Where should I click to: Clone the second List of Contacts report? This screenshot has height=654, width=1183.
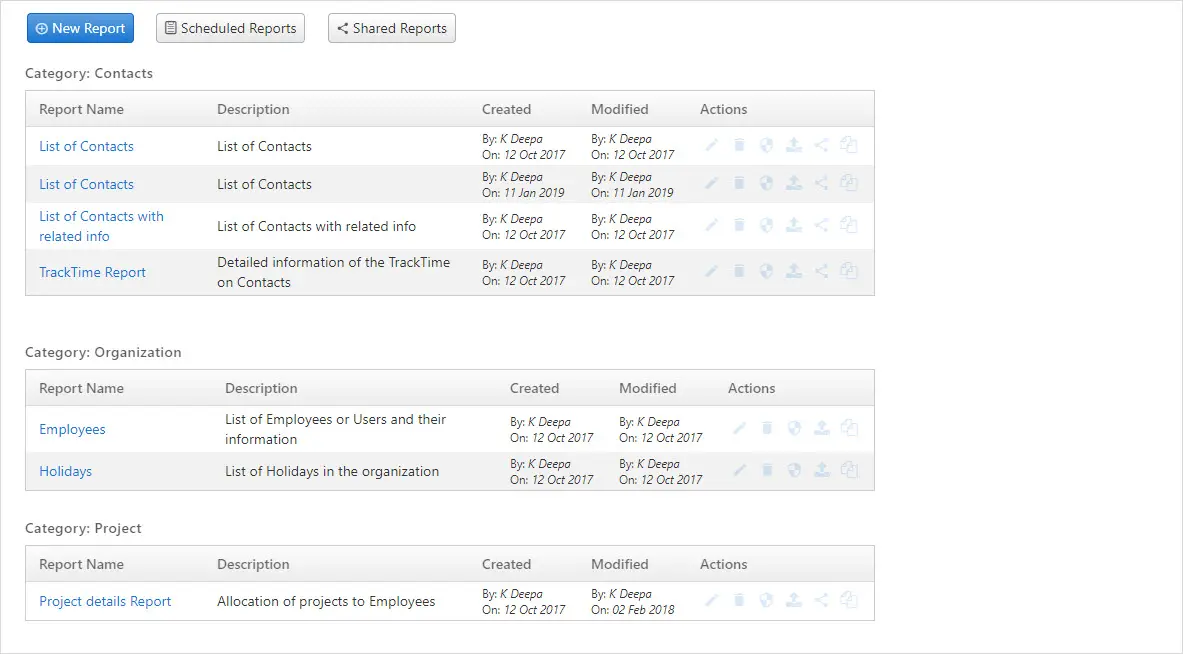click(849, 183)
